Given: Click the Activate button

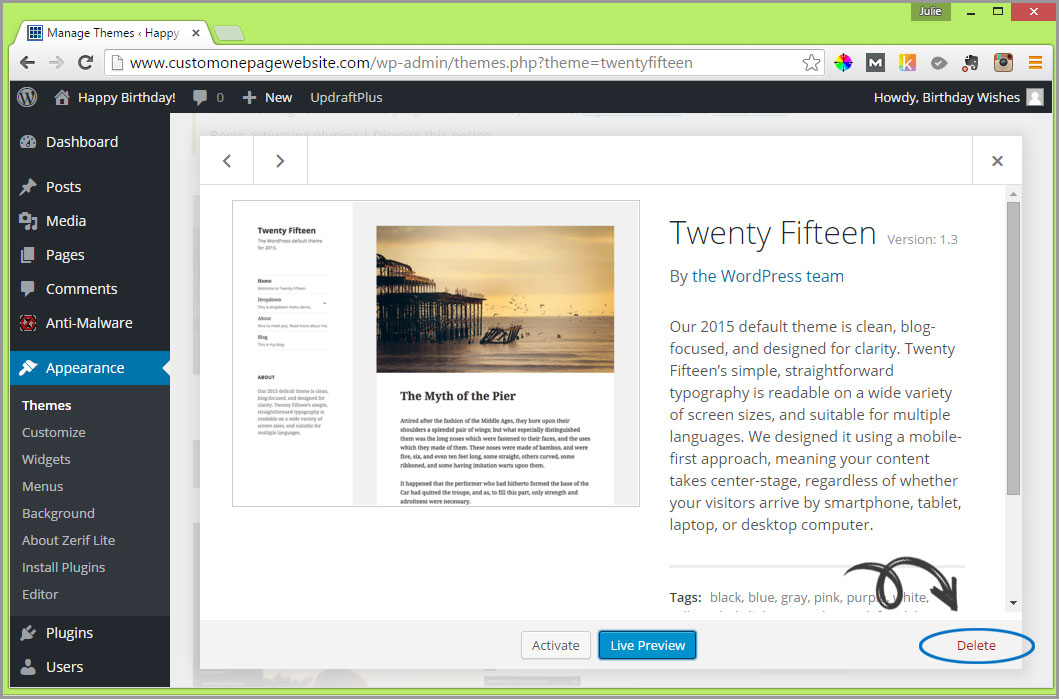Looking at the screenshot, I should pyautogui.click(x=556, y=645).
